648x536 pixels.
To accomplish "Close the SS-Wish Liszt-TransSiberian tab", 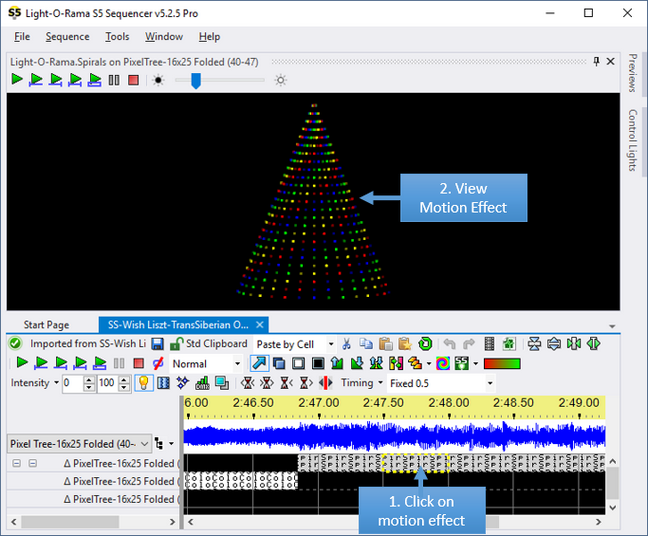I will pyautogui.click(x=260, y=325).
